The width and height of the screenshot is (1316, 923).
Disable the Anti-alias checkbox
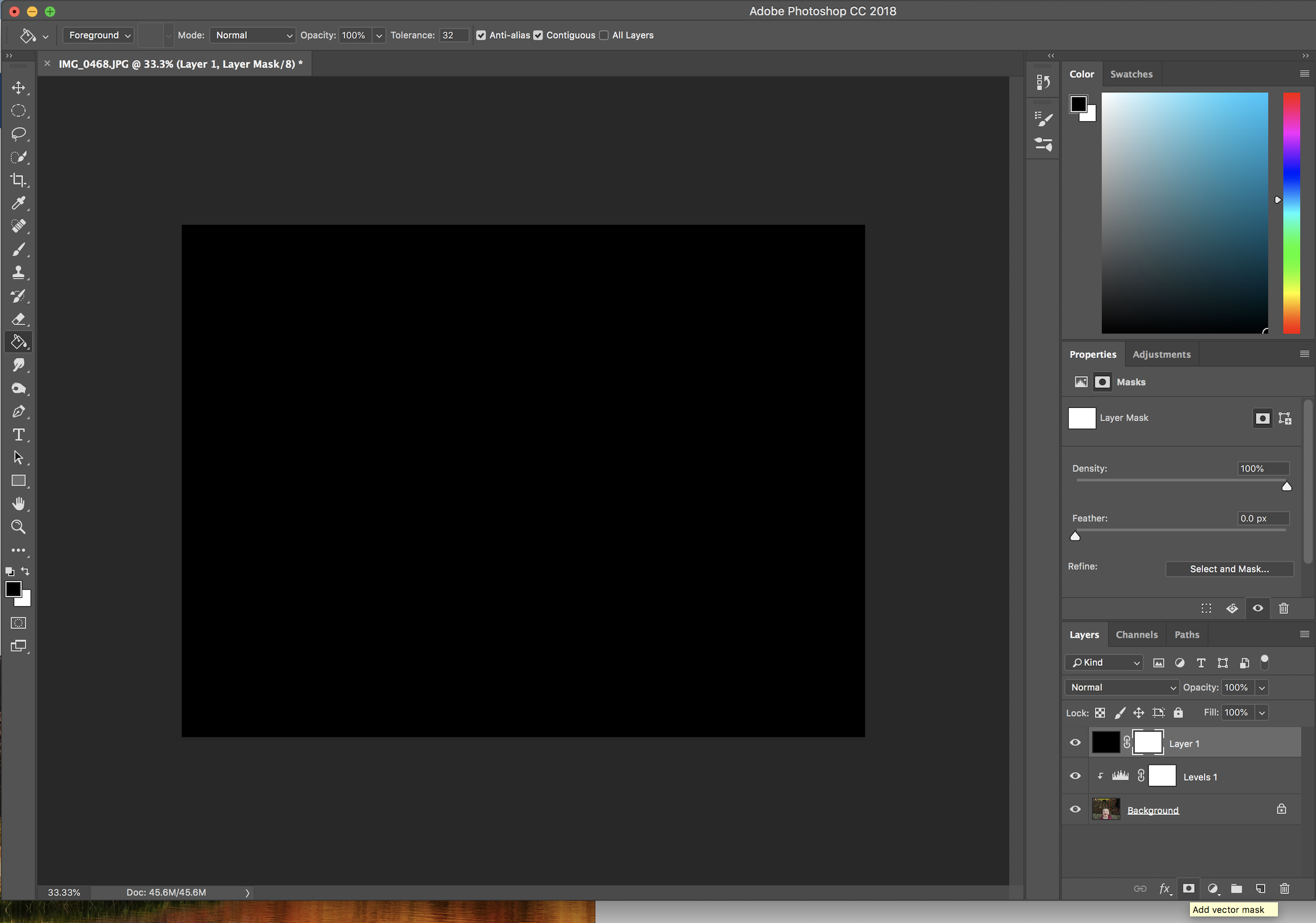click(481, 35)
